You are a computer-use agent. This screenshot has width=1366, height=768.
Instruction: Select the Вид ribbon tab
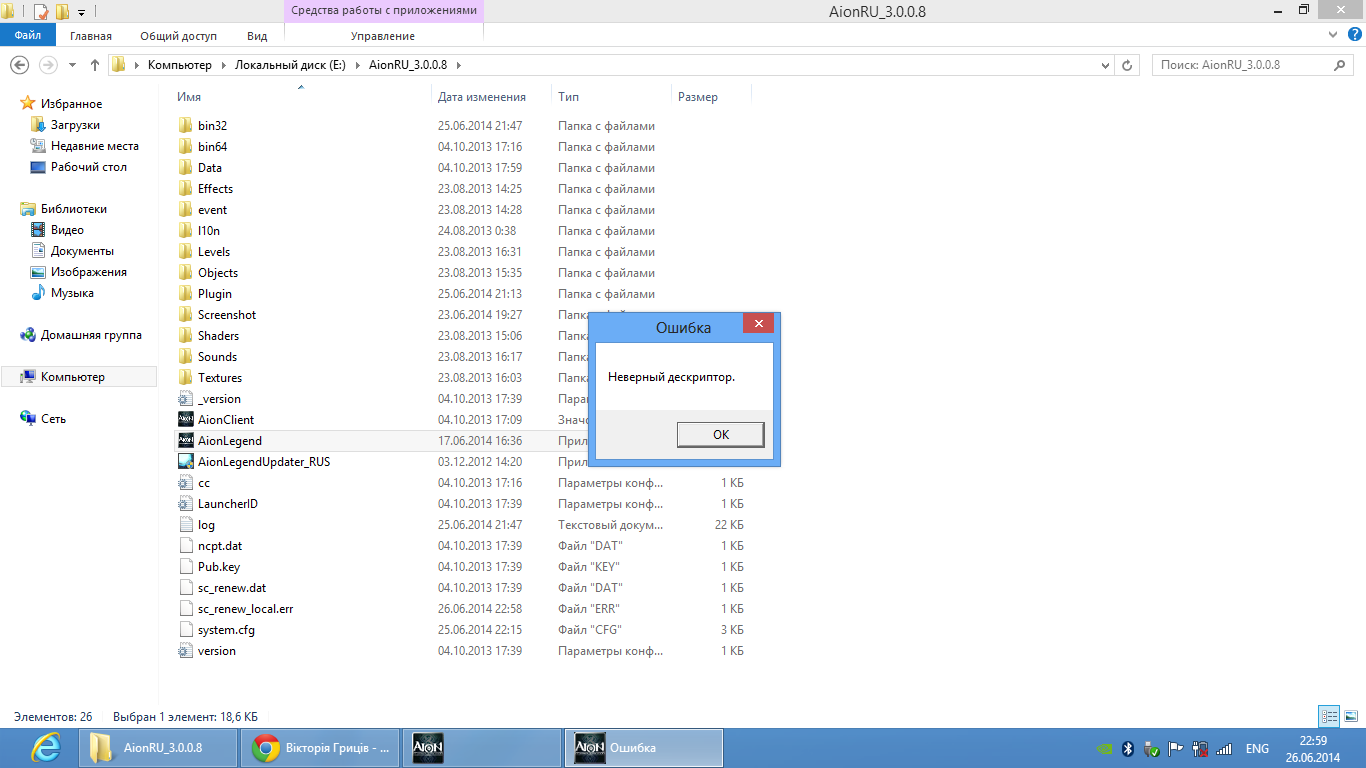(x=257, y=36)
